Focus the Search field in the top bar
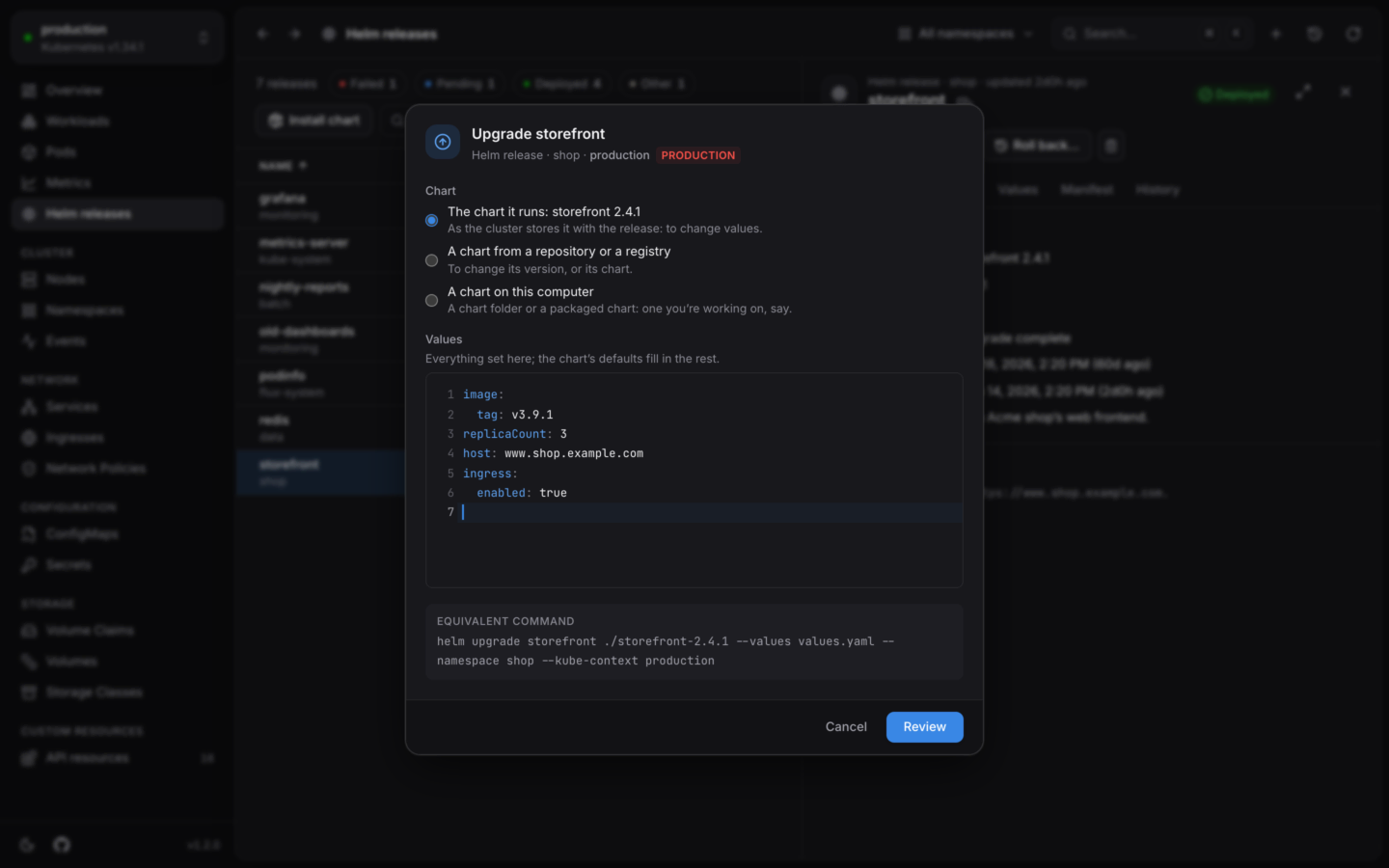Image resolution: width=1389 pixels, height=868 pixels. click(x=1153, y=34)
